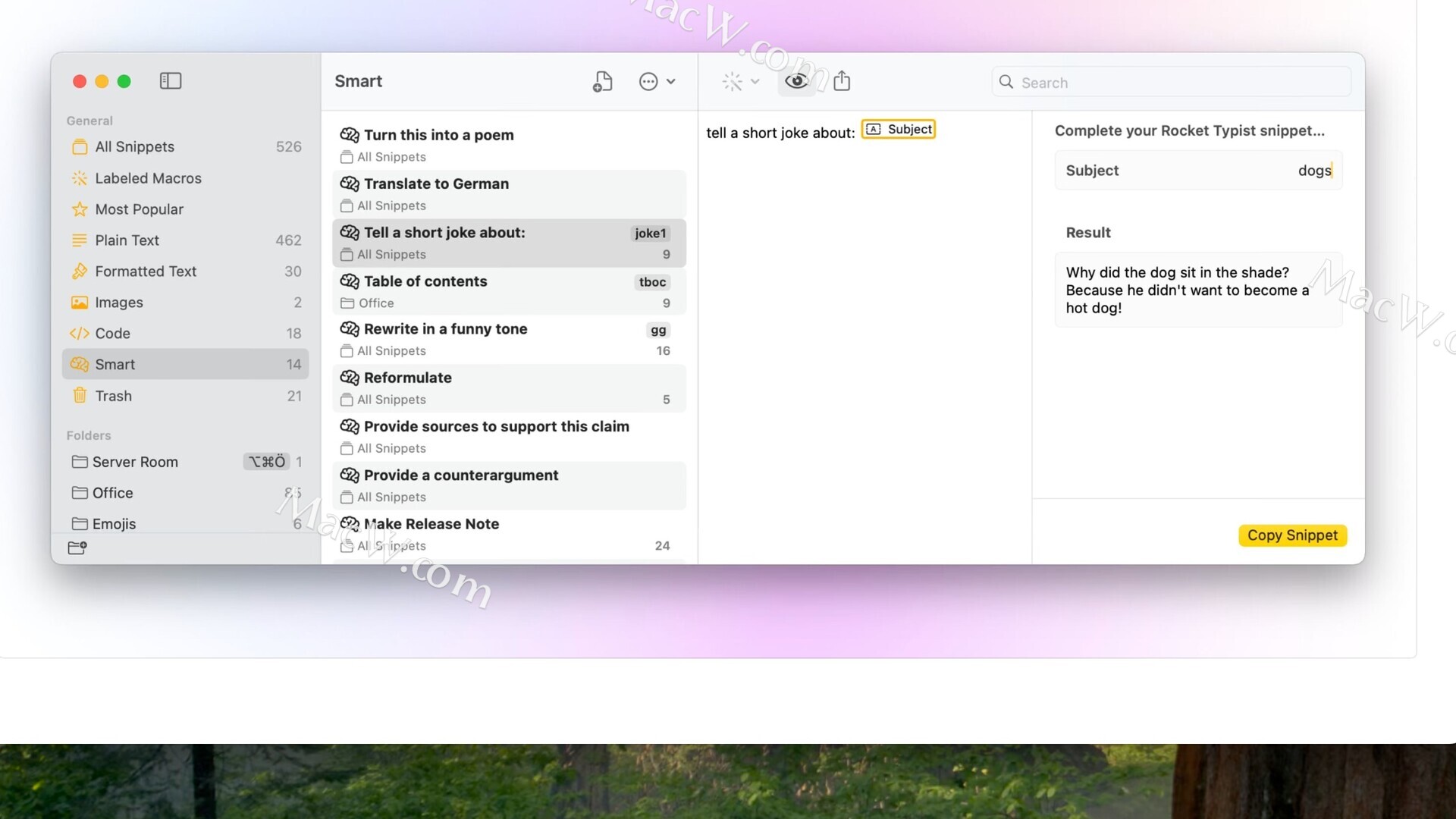This screenshot has width=1456, height=819.
Task: Select 'Provide a counterargument' snippet
Action: (509, 485)
